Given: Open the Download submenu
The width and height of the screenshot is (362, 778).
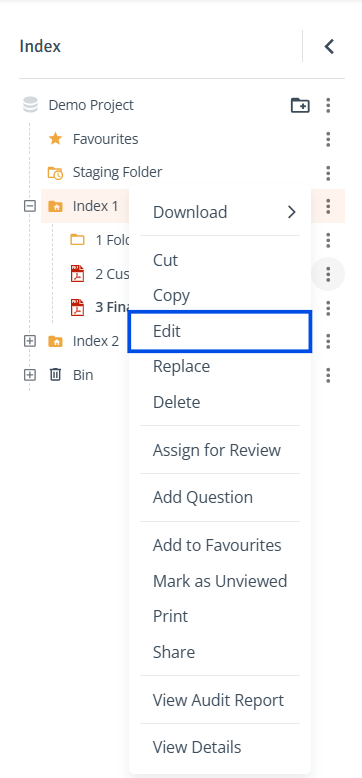Looking at the screenshot, I should click(x=220, y=212).
